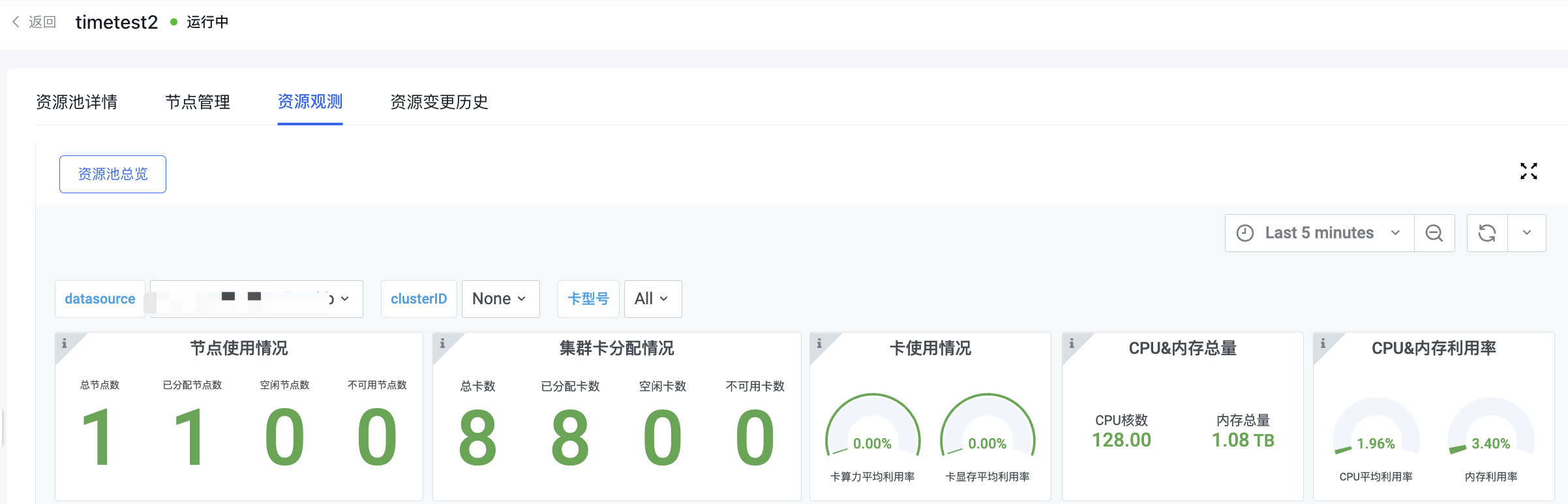Open the datasource dropdown
The height and width of the screenshot is (504, 1568).
pos(256,299)
